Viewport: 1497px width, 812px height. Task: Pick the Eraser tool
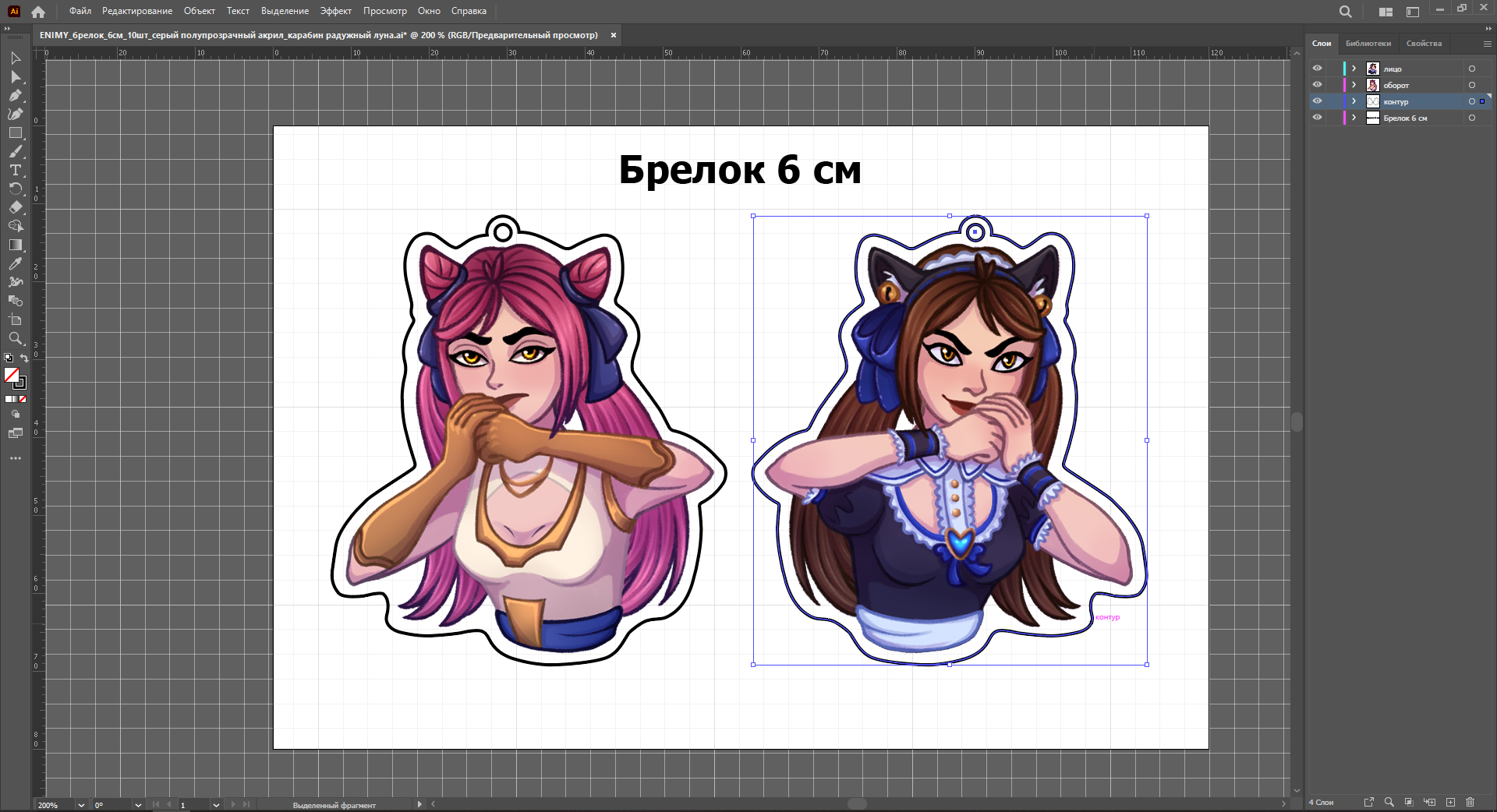click(16, 207)
